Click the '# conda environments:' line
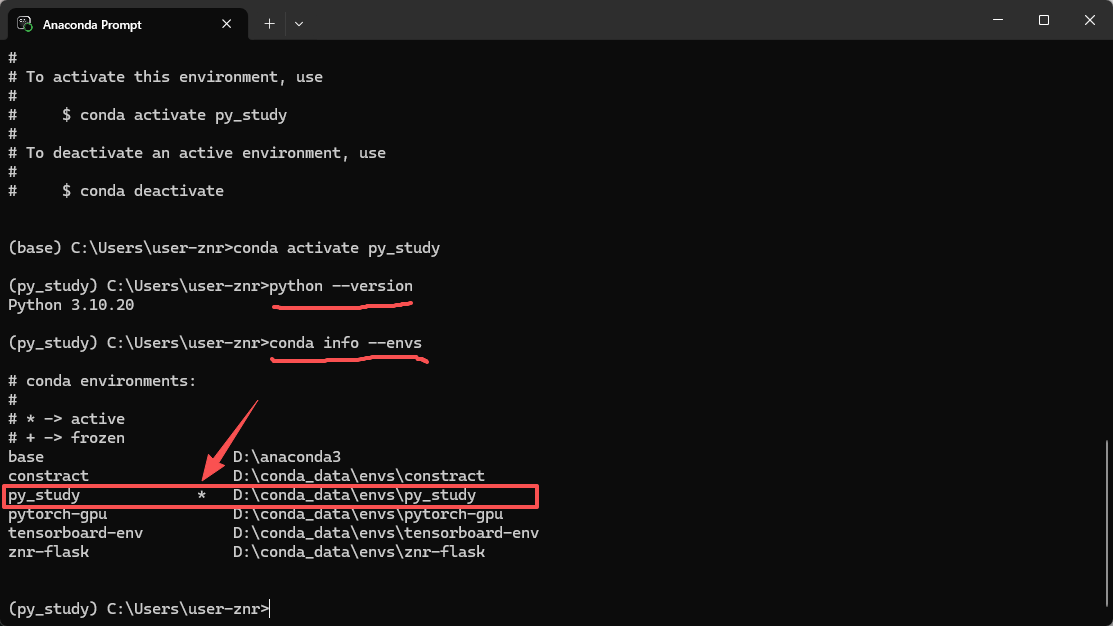Screen dimensions: 1113x626 tap(102, 381)
